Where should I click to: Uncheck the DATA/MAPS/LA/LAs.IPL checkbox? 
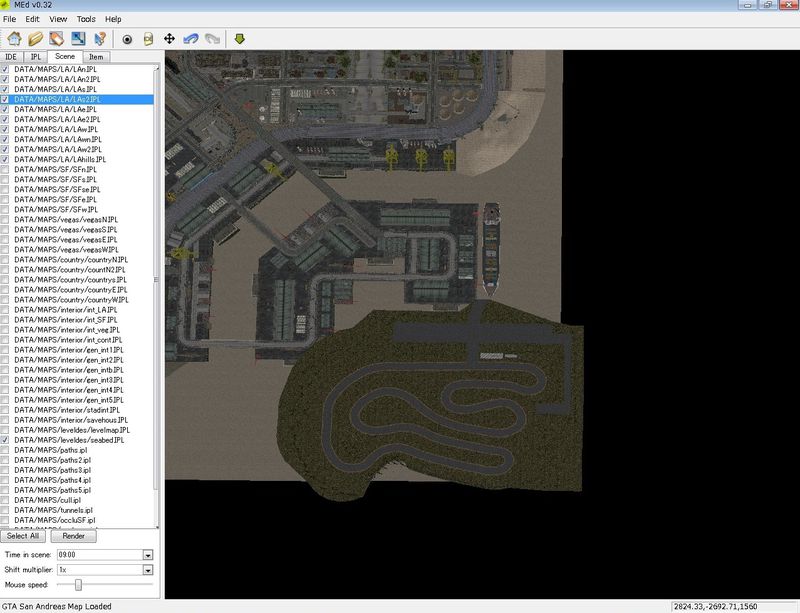coord(5,89)
